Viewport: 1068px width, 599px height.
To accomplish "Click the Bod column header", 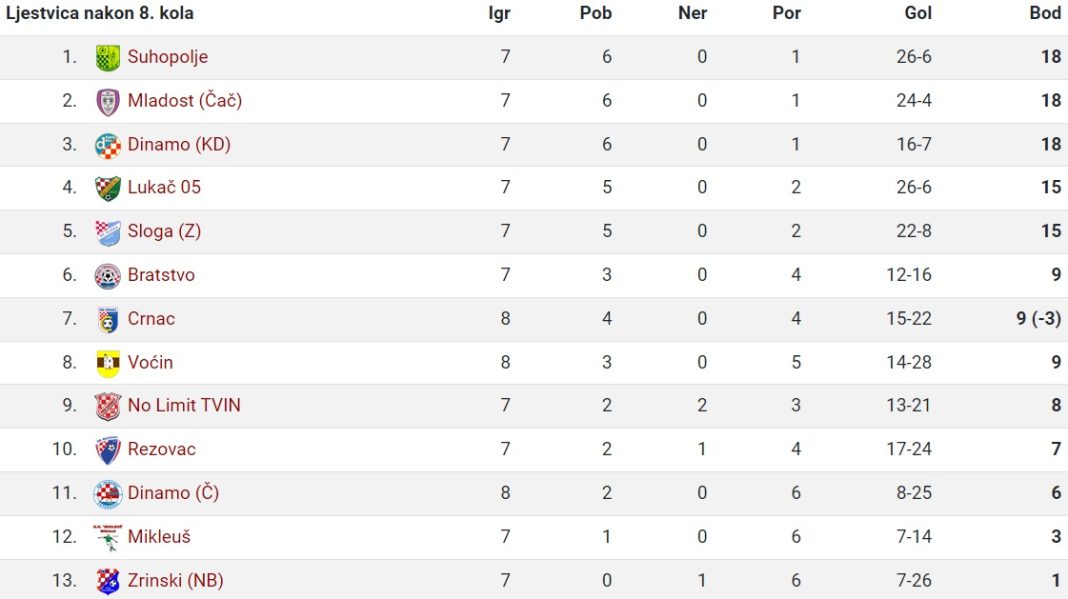I will click(x=1045, y=13).
